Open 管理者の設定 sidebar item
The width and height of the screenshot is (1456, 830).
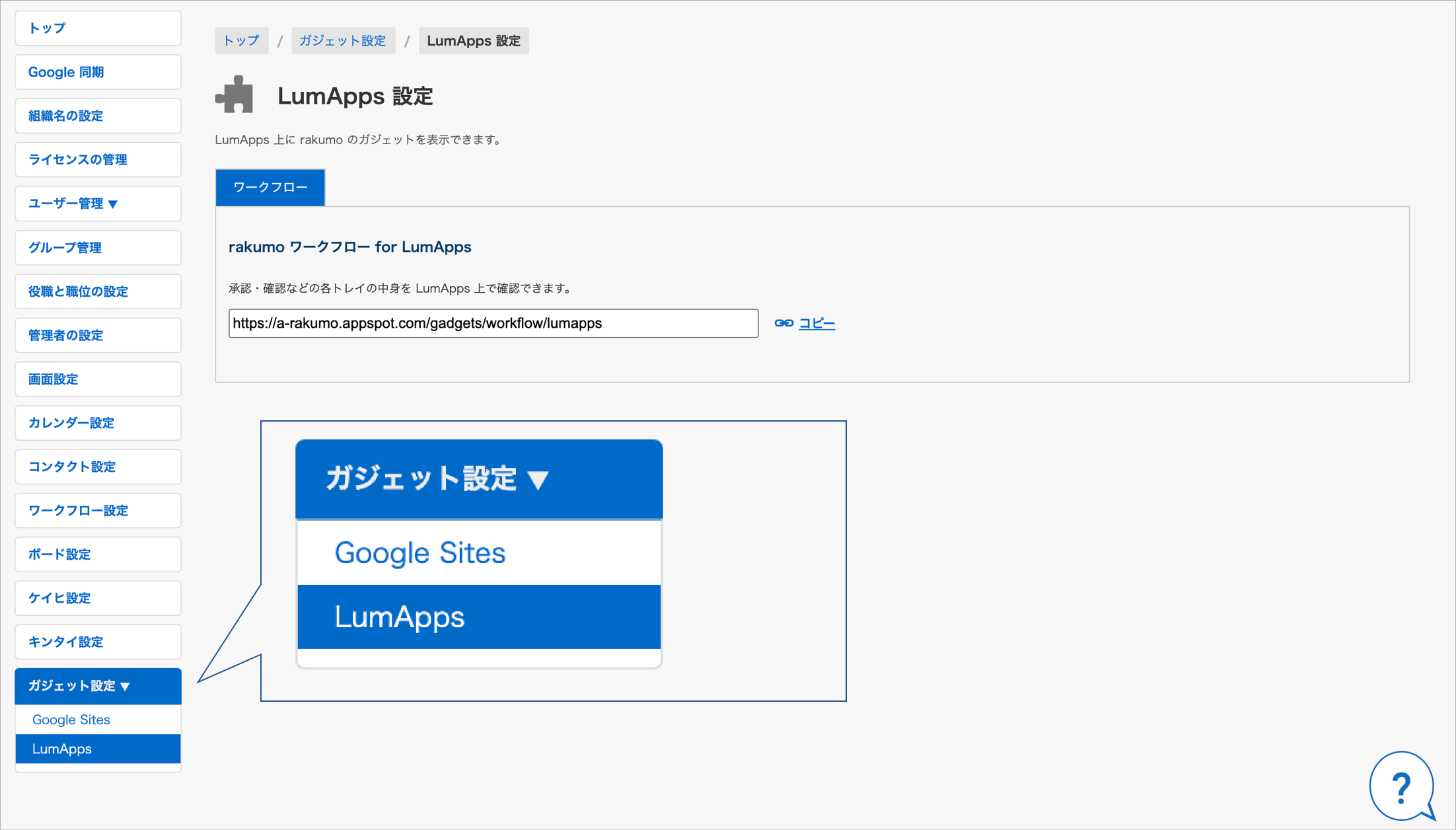[98, 335]
